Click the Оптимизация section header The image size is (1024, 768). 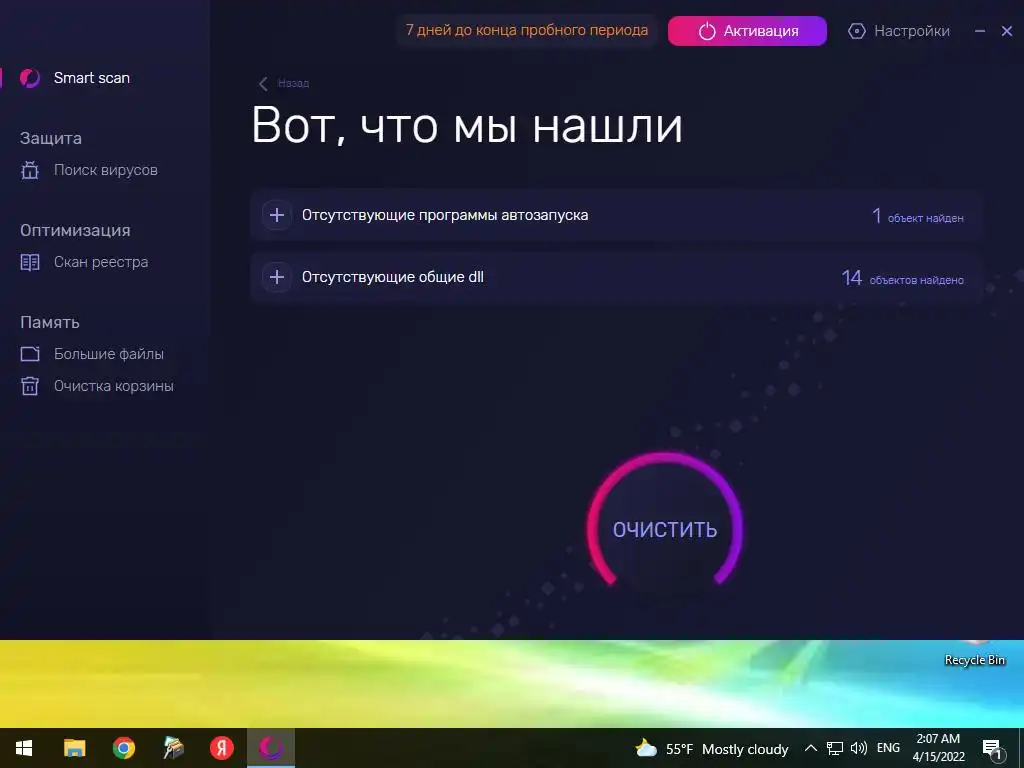(x=75, y=231)
